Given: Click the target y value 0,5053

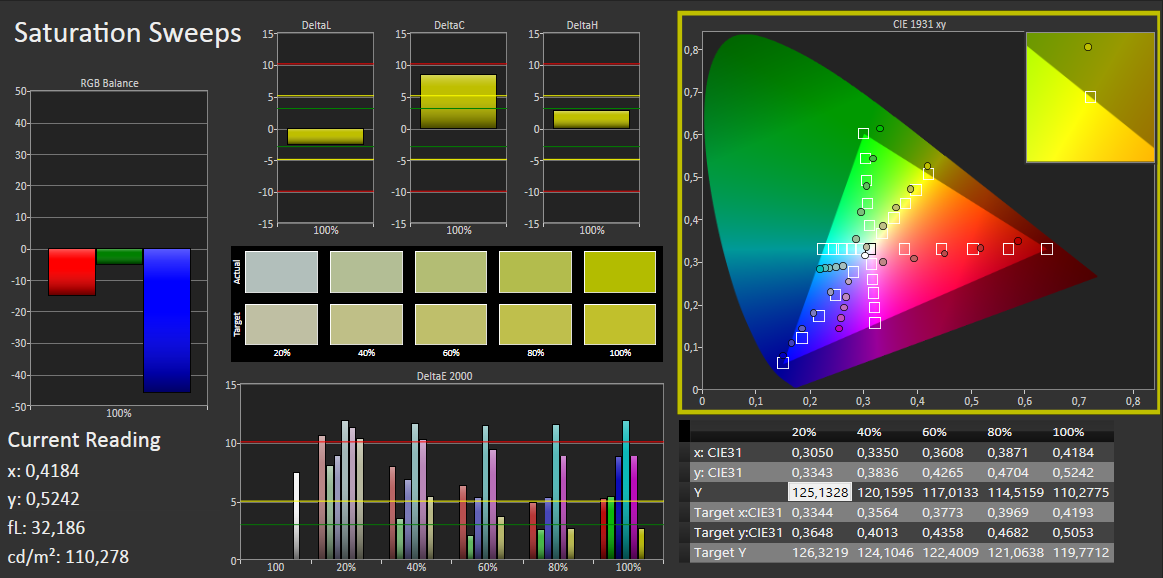Looking at the screenshot, I should (1071, 532).
